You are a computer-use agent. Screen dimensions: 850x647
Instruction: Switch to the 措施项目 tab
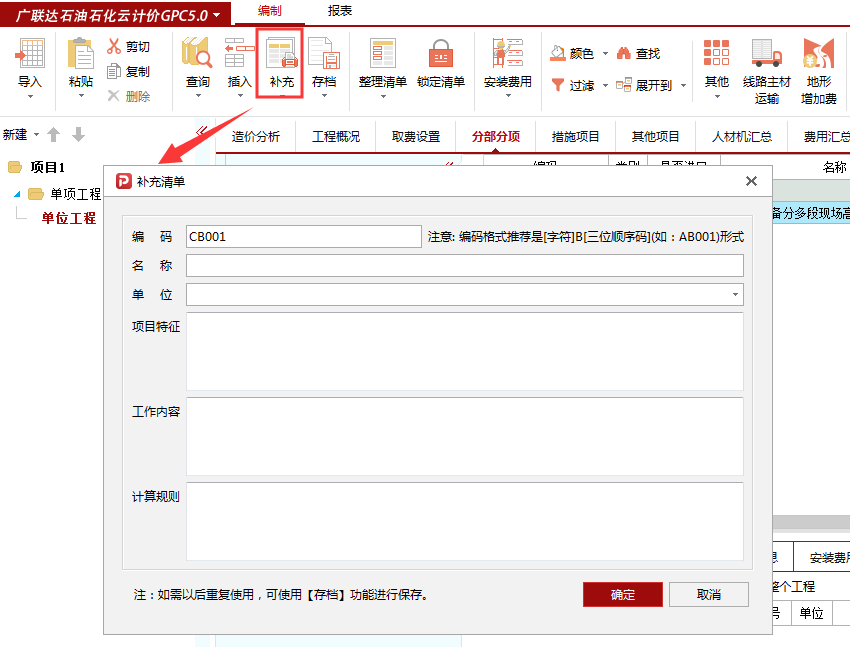[x=575, y=137]
